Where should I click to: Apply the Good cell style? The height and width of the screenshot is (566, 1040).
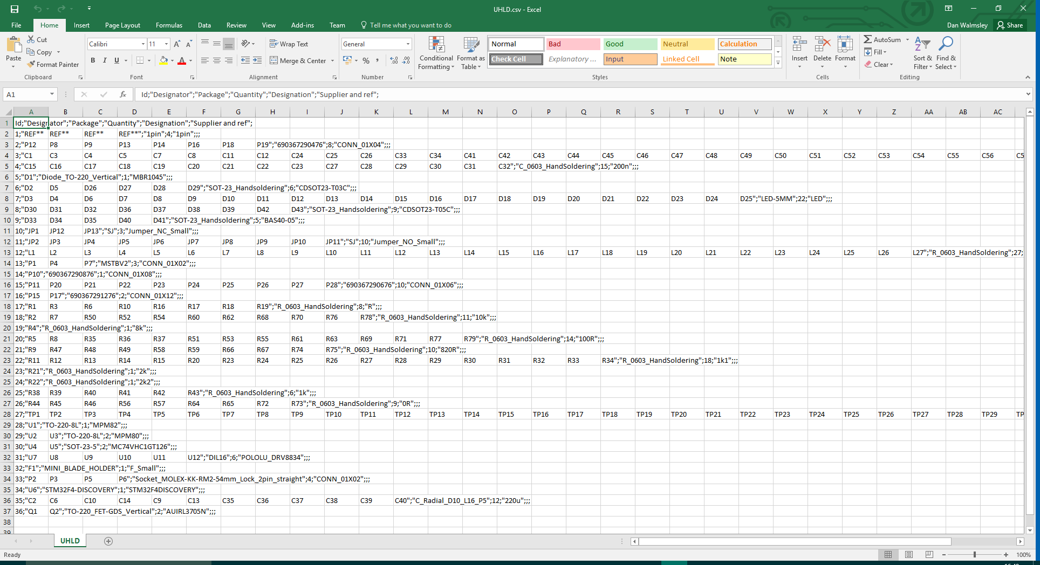point(630,44)
